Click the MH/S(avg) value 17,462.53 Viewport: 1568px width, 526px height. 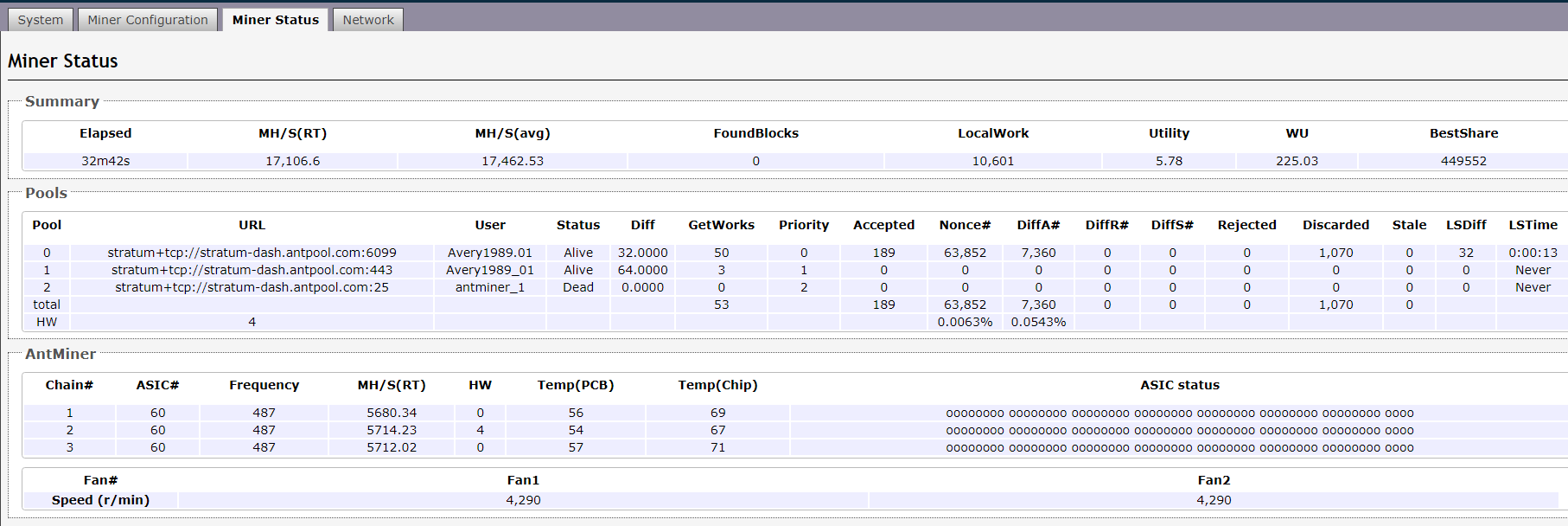(x=513, y=161)
